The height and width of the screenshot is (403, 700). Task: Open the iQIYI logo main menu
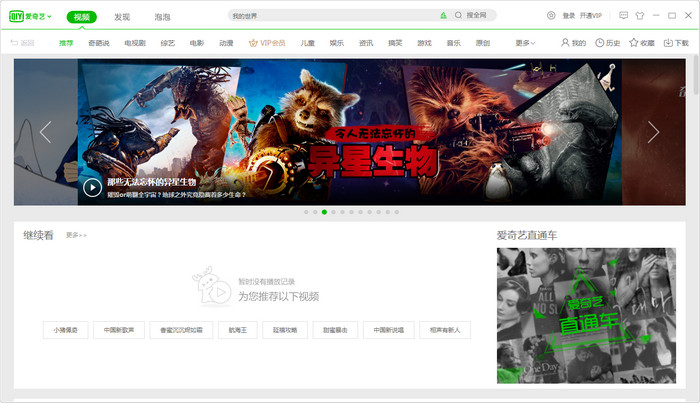click(30, 17)
